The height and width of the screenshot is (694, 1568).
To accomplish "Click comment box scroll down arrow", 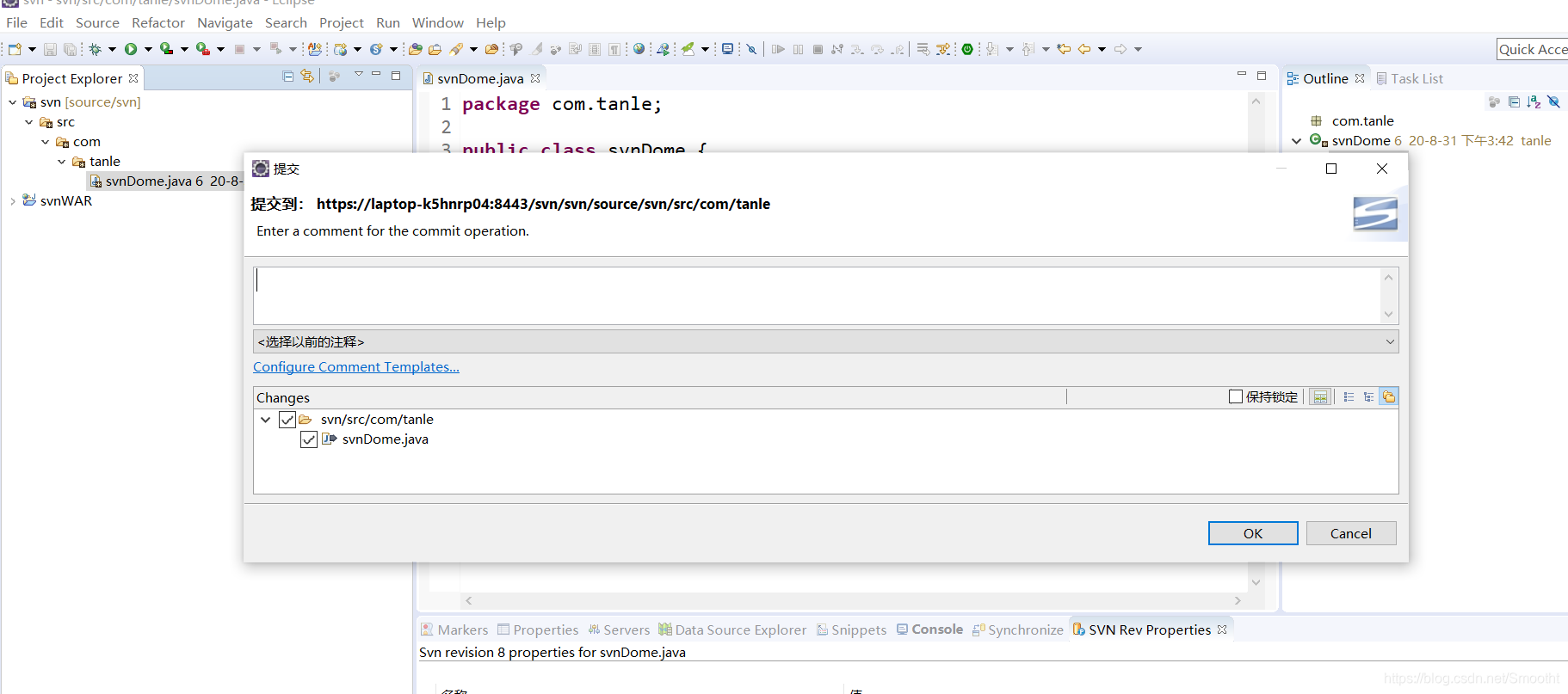I will pyautogui.click(x=1388, y=315).
